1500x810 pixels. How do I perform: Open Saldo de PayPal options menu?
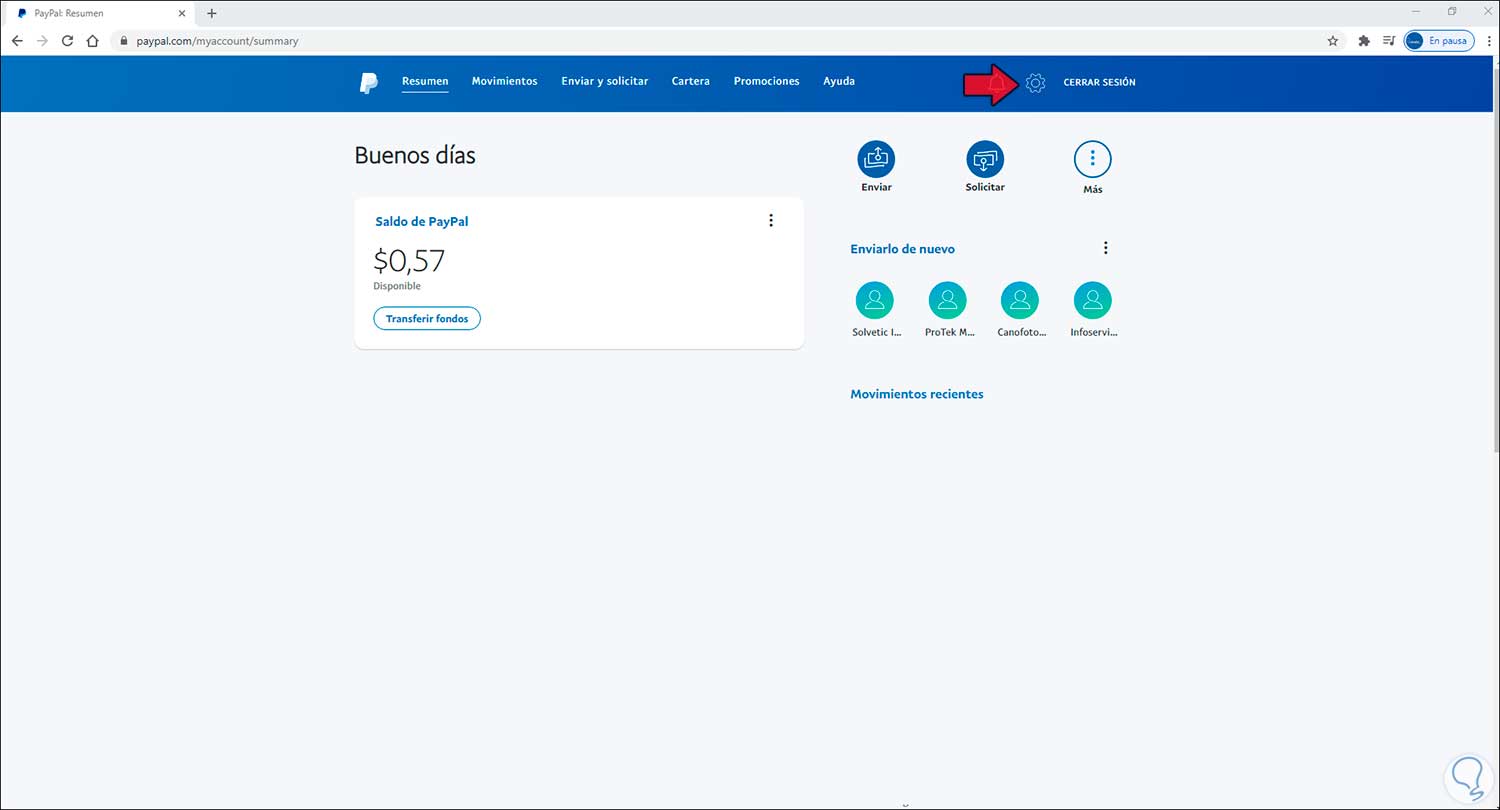point(771,221)
